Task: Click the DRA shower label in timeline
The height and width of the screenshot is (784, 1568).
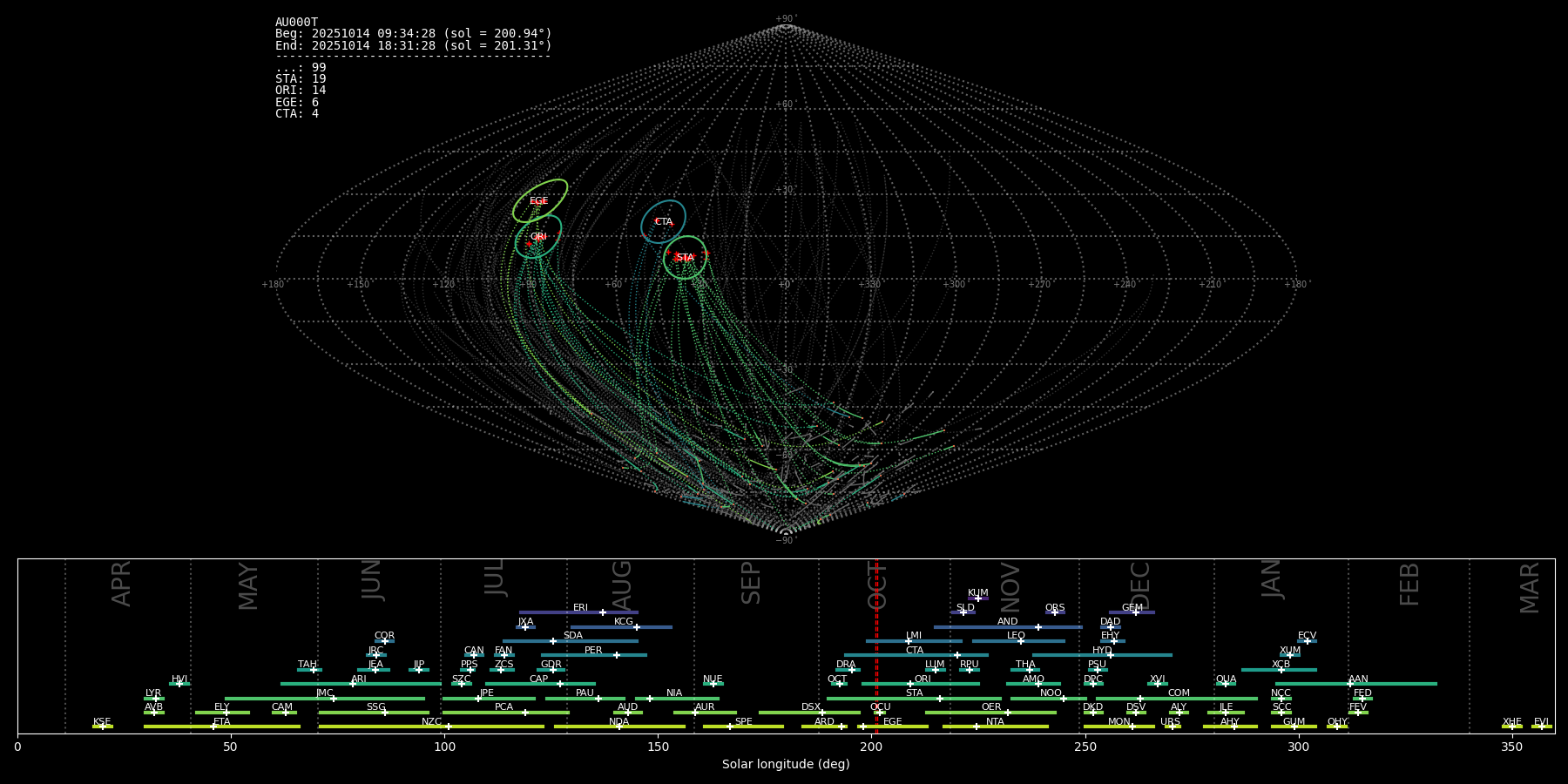Action: 846,665
